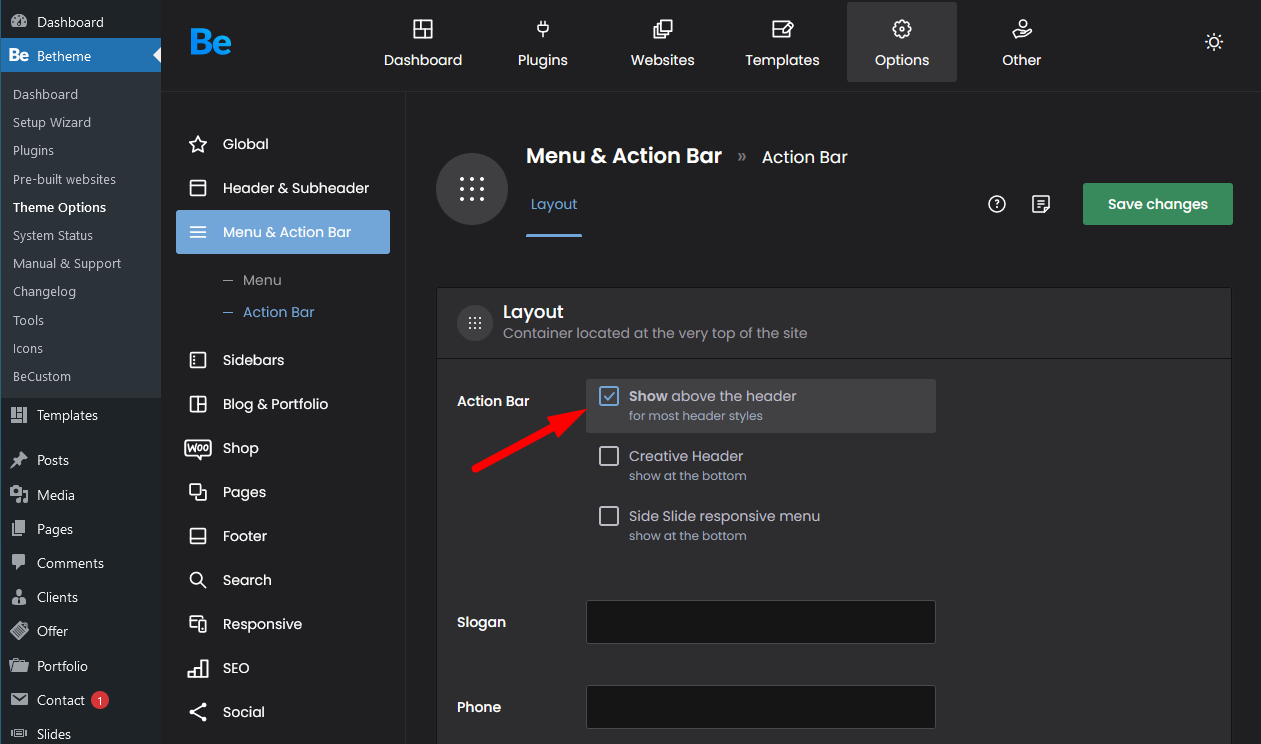Screen dimensions: 1261x744
Task: Open Blog & Portfolio options
Action: coord(283,404)
